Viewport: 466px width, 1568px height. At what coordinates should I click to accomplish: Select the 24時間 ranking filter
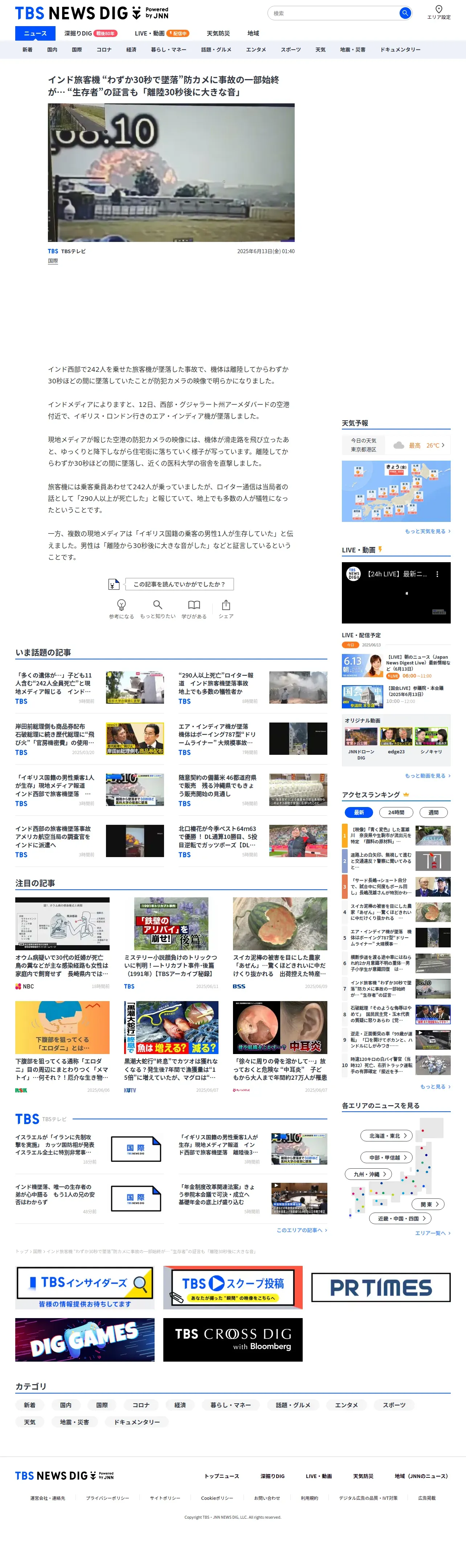click(396, 812)
